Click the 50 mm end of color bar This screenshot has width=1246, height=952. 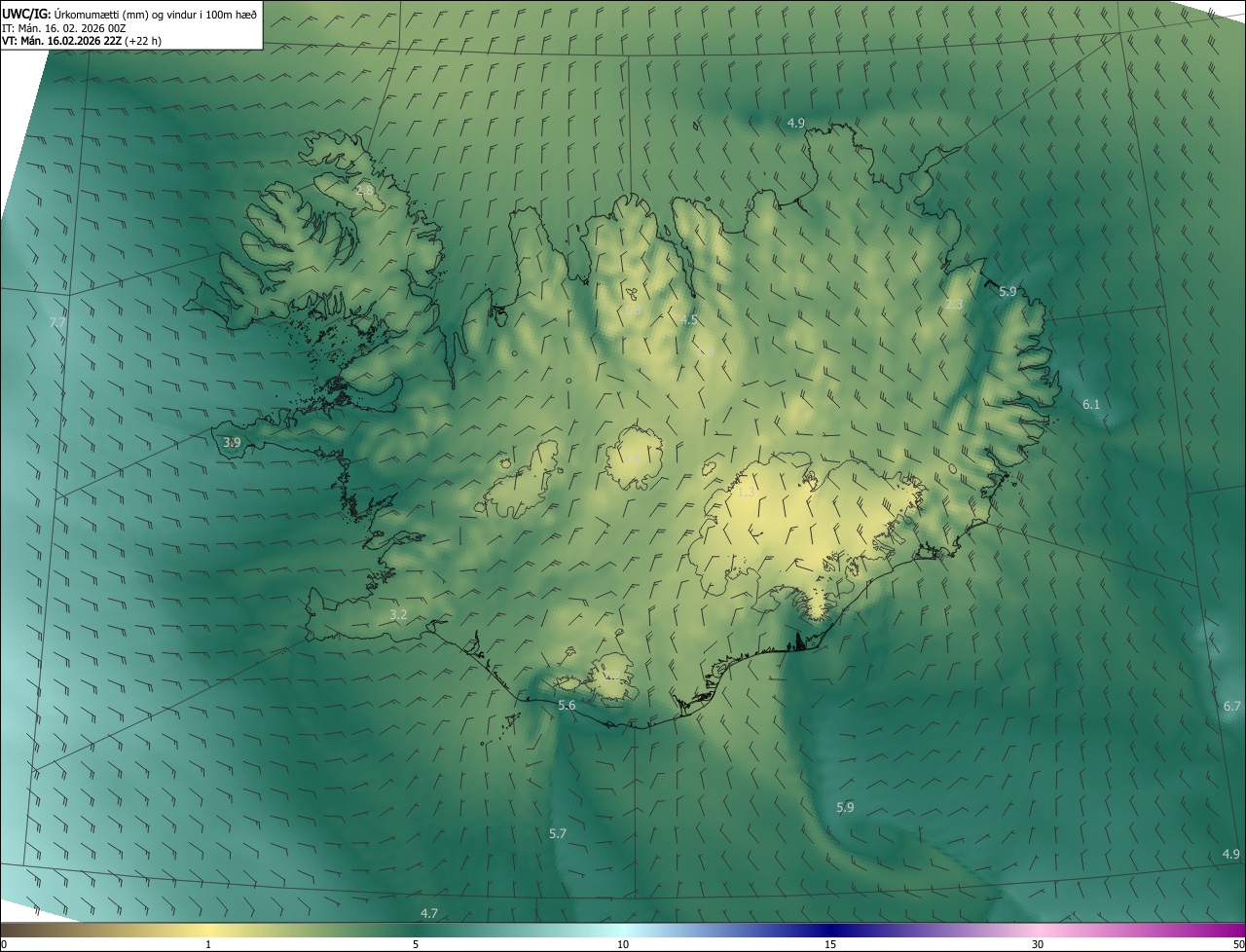1238,944
